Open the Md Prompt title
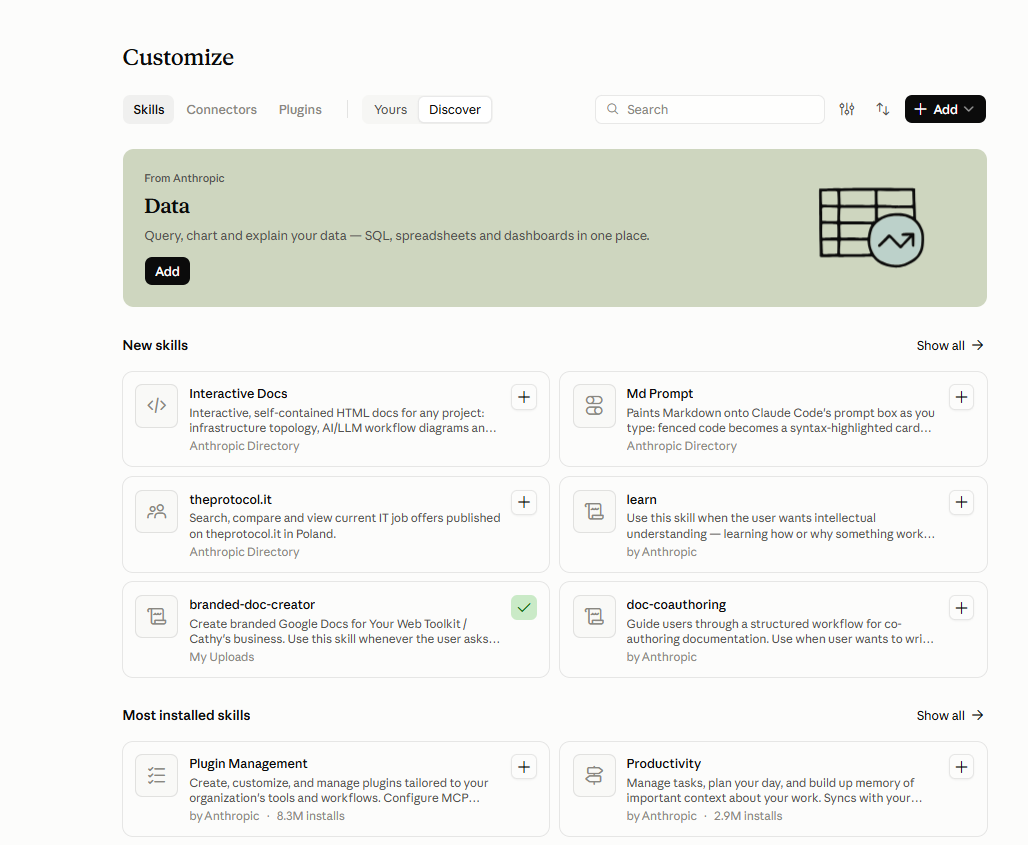 660,393
